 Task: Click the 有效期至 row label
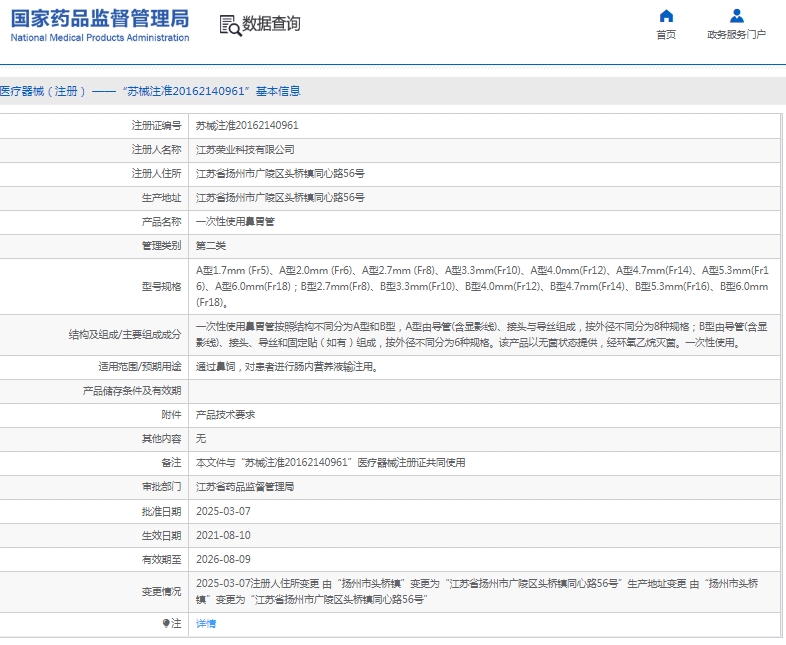tap(161, 559)
